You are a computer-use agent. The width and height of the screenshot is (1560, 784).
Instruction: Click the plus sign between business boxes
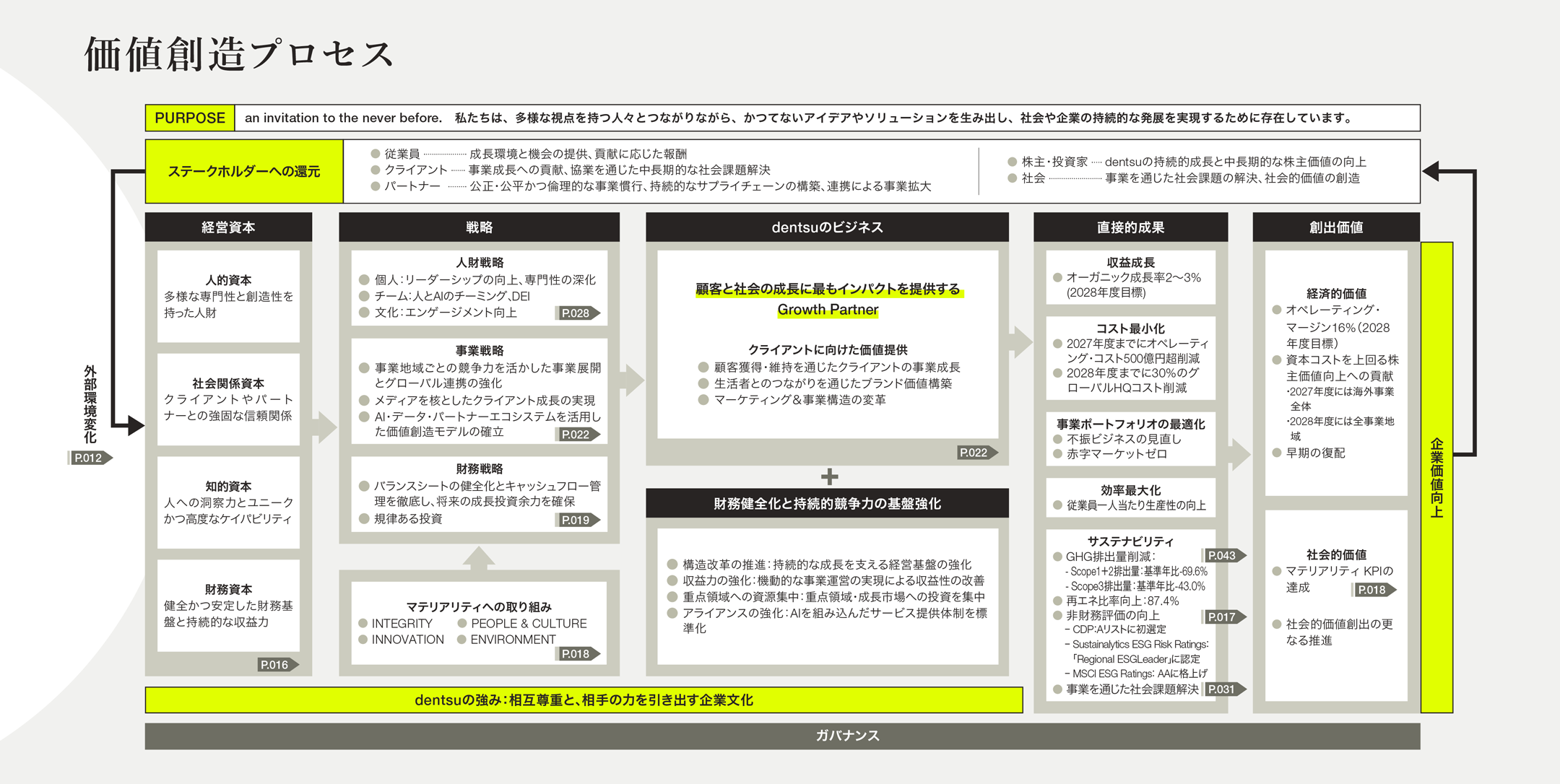pyautogui.click(x=829, y=476)
